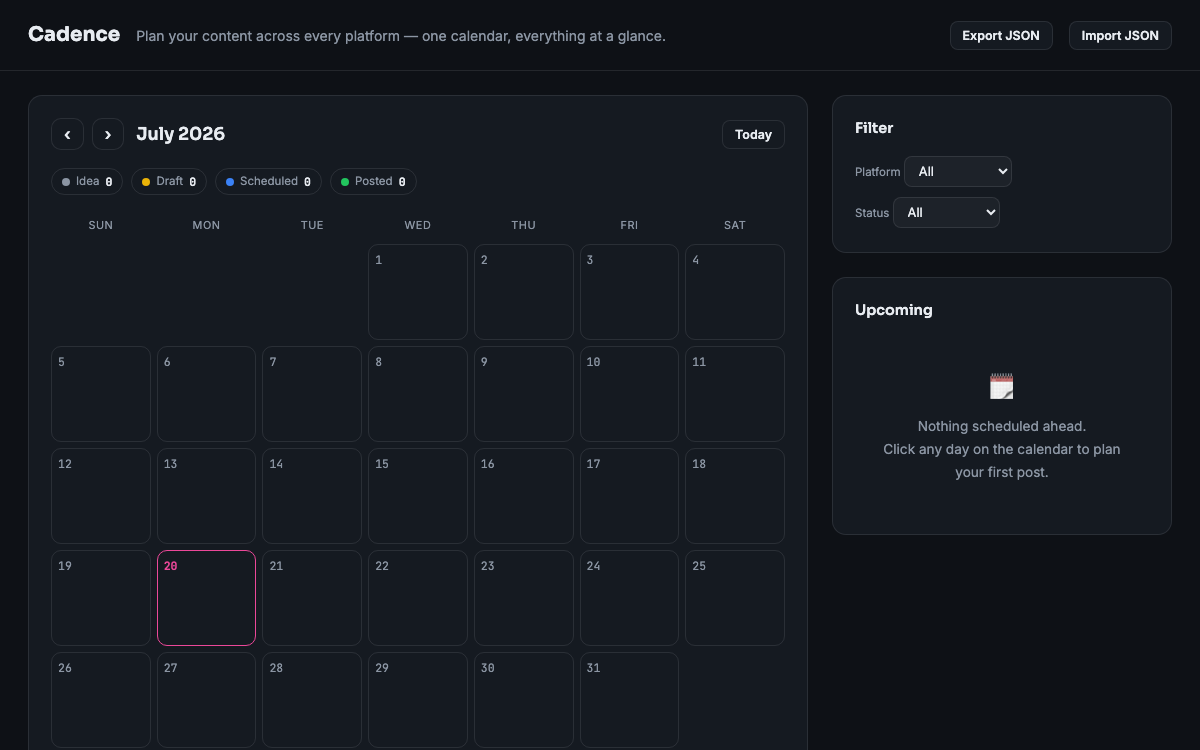Click the Draft status chip
The width and height of the screenshot is (1200, 750).
click(169, 181)
